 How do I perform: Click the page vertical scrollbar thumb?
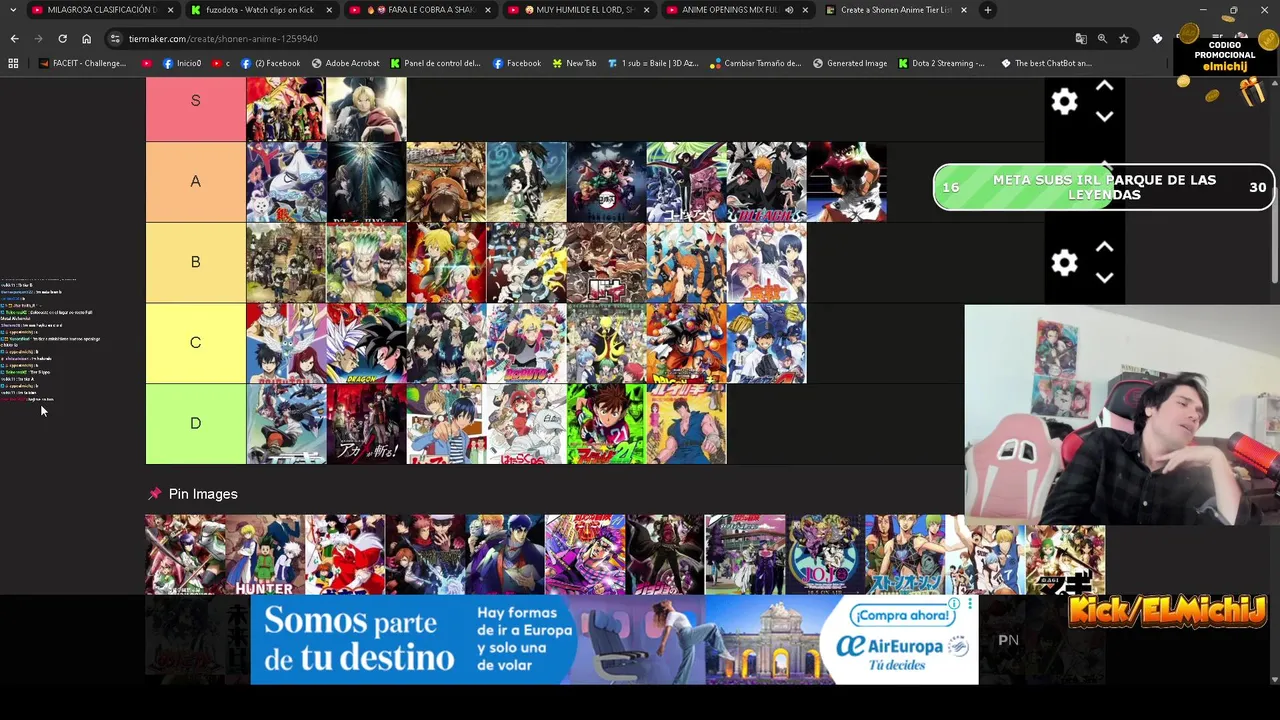(1275, 185)
